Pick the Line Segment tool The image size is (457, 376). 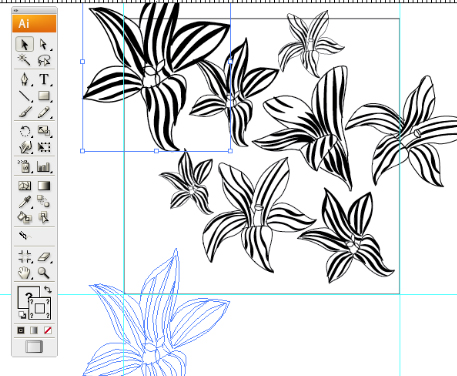(25, 96)
